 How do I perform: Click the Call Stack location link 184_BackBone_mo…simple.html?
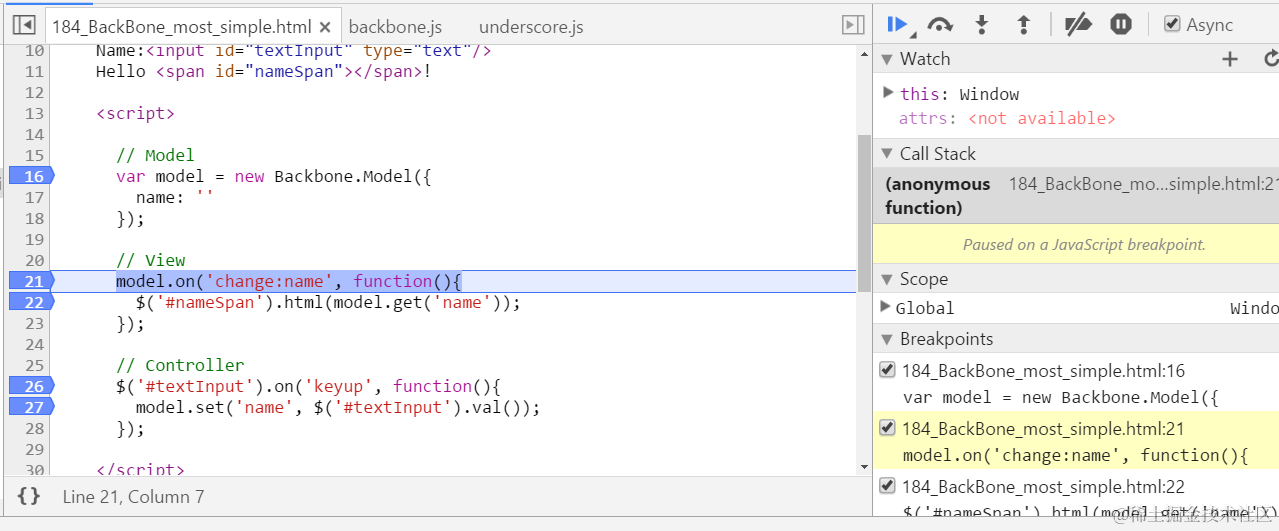click(1143, 183)
